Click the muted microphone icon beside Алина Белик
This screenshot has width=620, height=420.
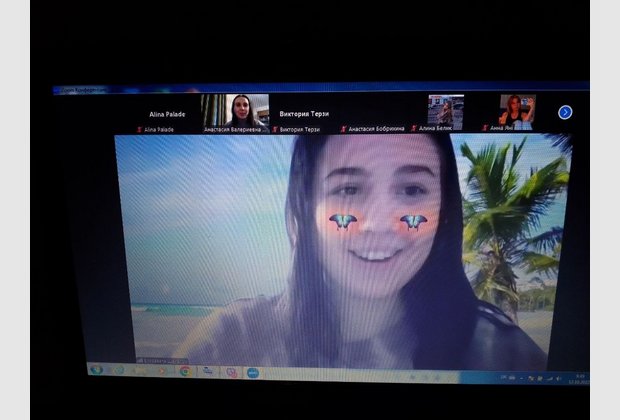click(414, 129)
